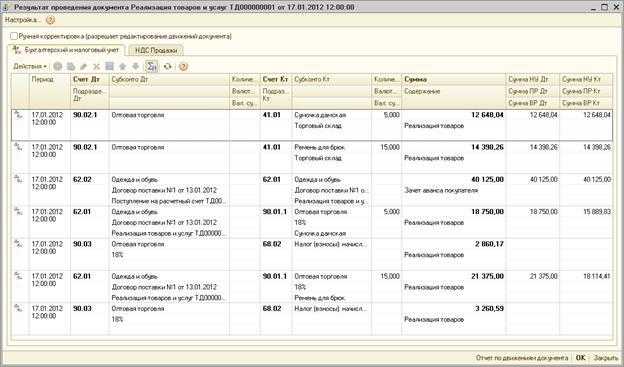Enable the Ручная корректировка checkbox
This screenshot has height=367, width=624.
click(x=14, y=36)
